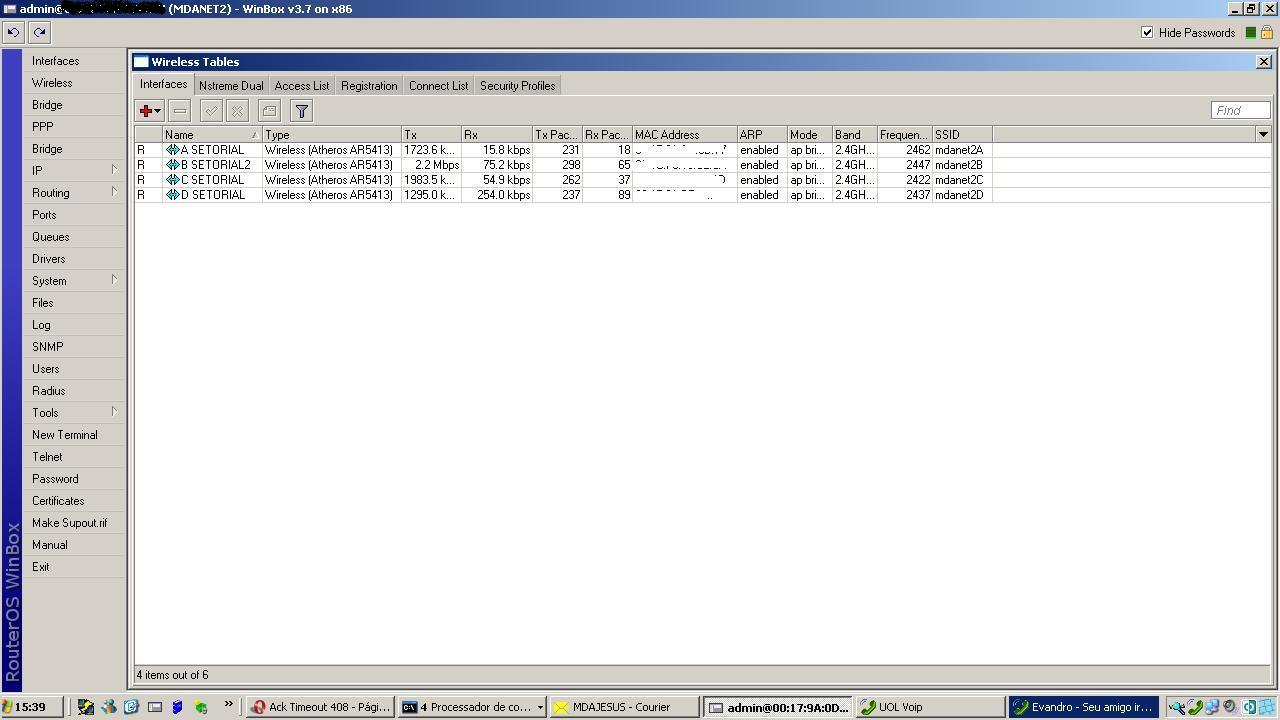1280x720 pixels.
Task: Open the Security Profiles tab
Action: pos(517,86)
